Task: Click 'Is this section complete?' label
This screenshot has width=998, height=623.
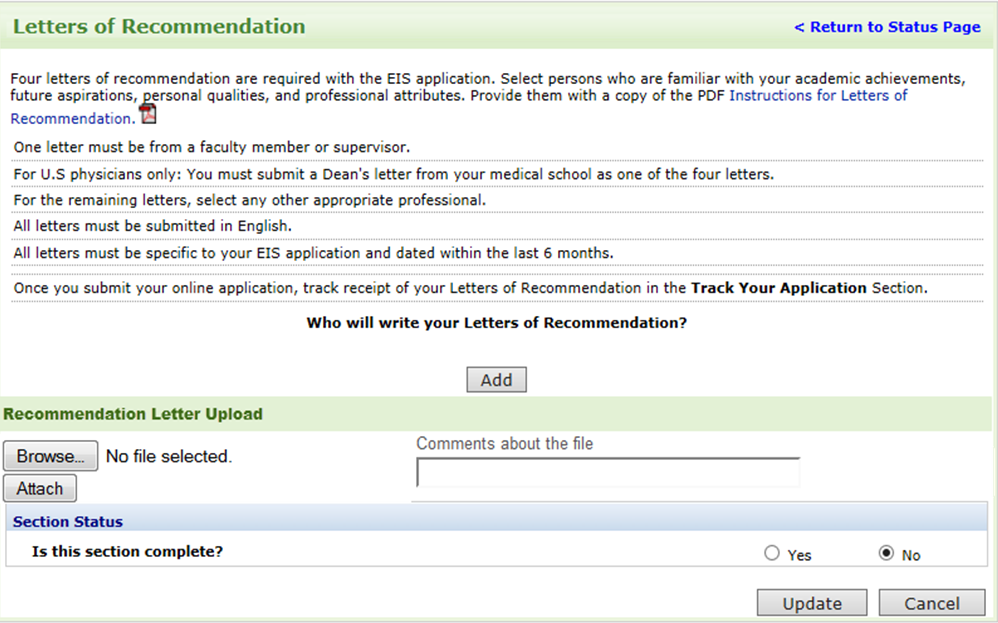Action: point(128,552)
